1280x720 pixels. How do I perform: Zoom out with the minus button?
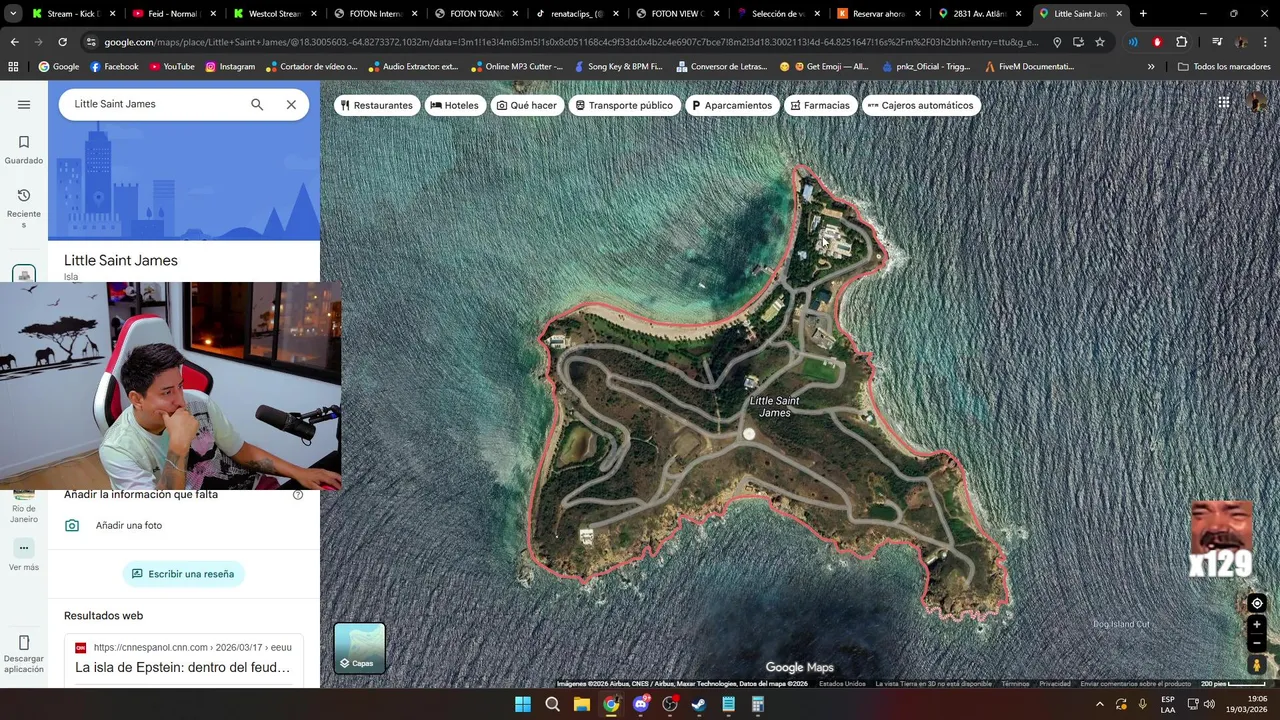tap(1257, 643)
